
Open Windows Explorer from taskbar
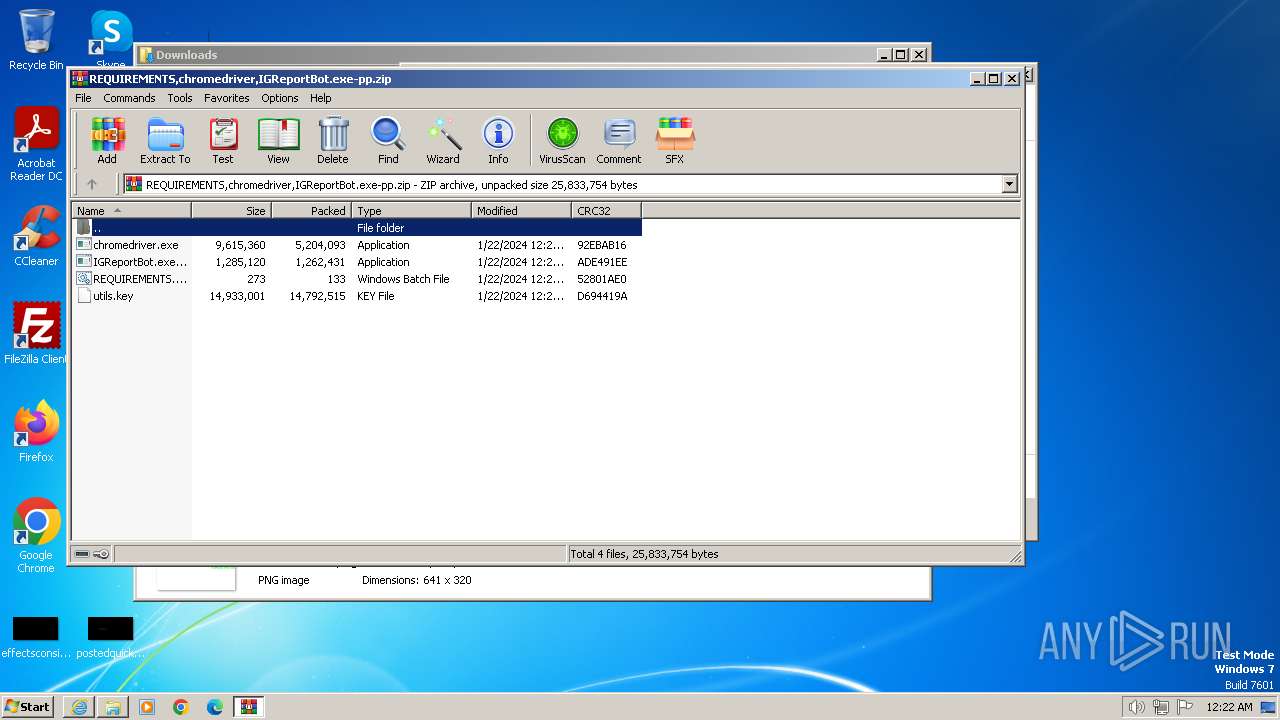point(113,707)
